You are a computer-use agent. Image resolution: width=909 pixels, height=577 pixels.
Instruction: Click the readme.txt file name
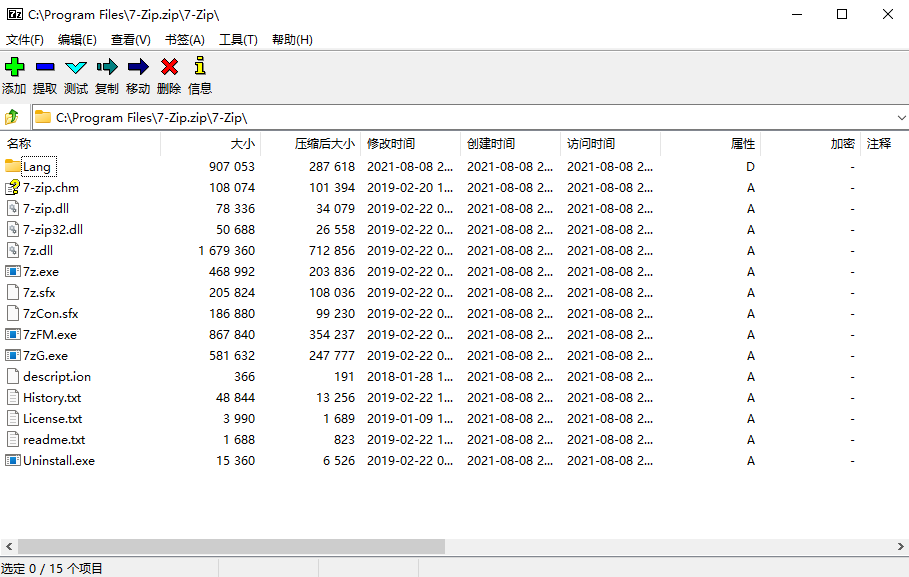point(54,440)
